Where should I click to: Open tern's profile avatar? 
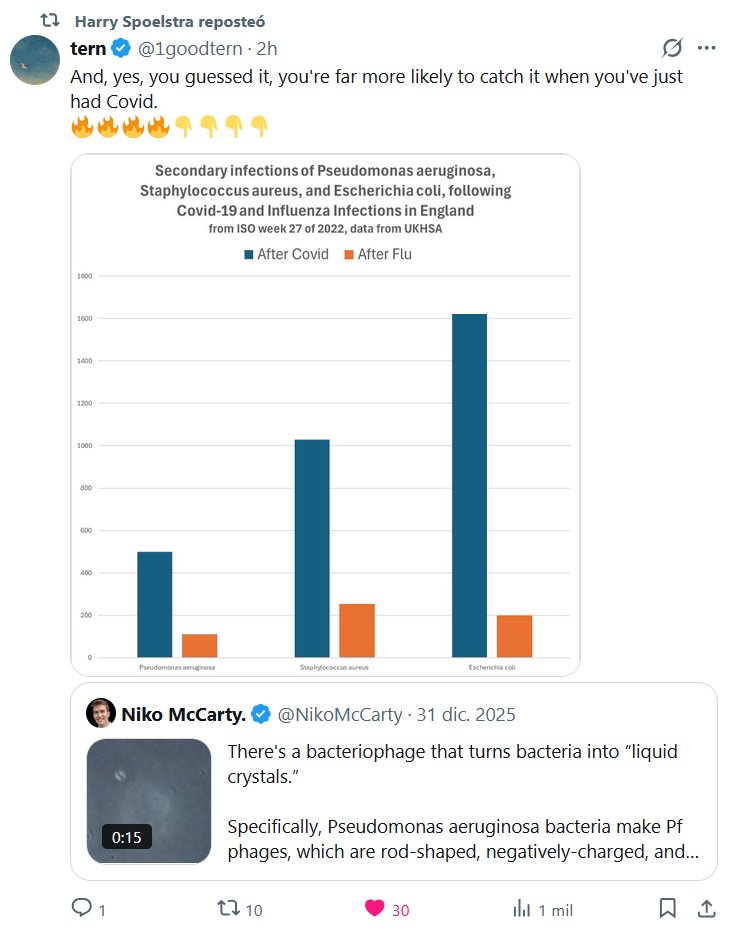tap(34, 59)
